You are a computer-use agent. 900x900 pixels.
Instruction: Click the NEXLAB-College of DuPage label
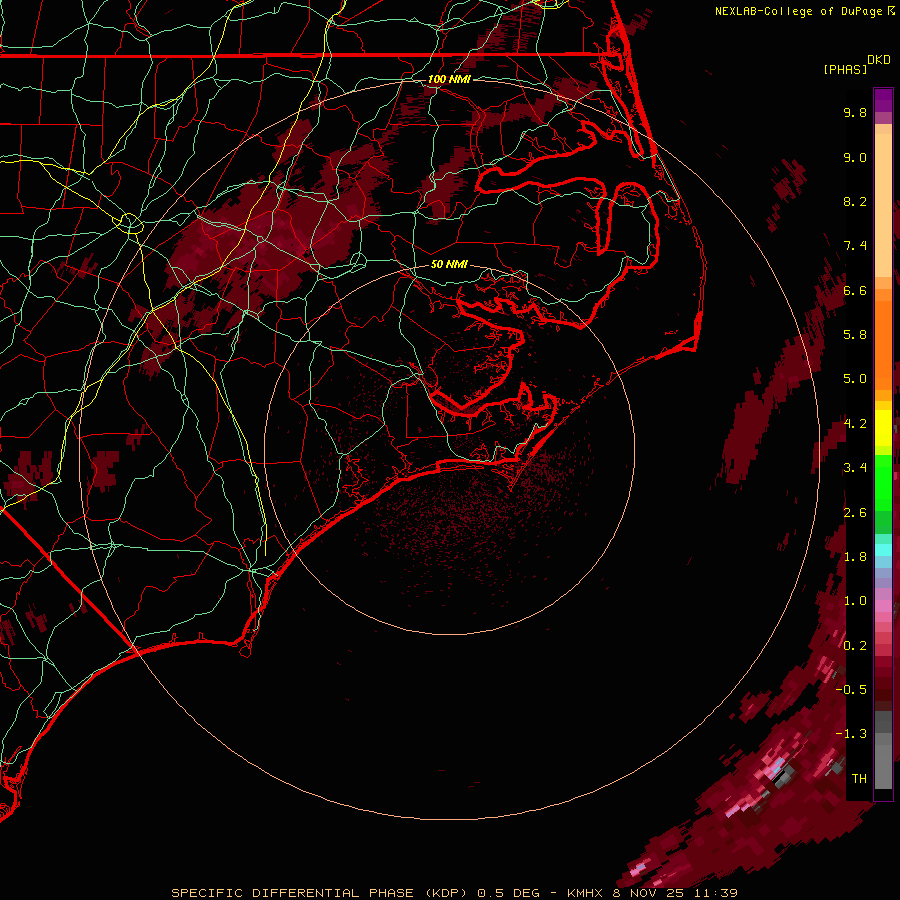(x=797, y=11)
